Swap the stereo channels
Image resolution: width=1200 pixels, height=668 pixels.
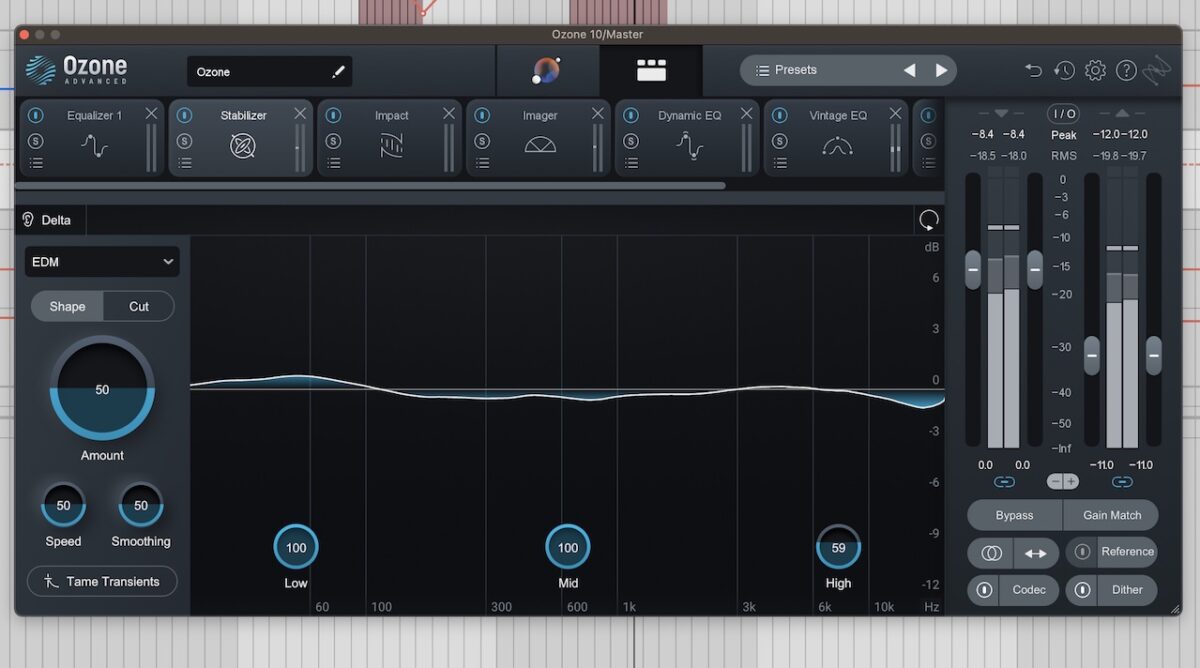coord(1036,553)
